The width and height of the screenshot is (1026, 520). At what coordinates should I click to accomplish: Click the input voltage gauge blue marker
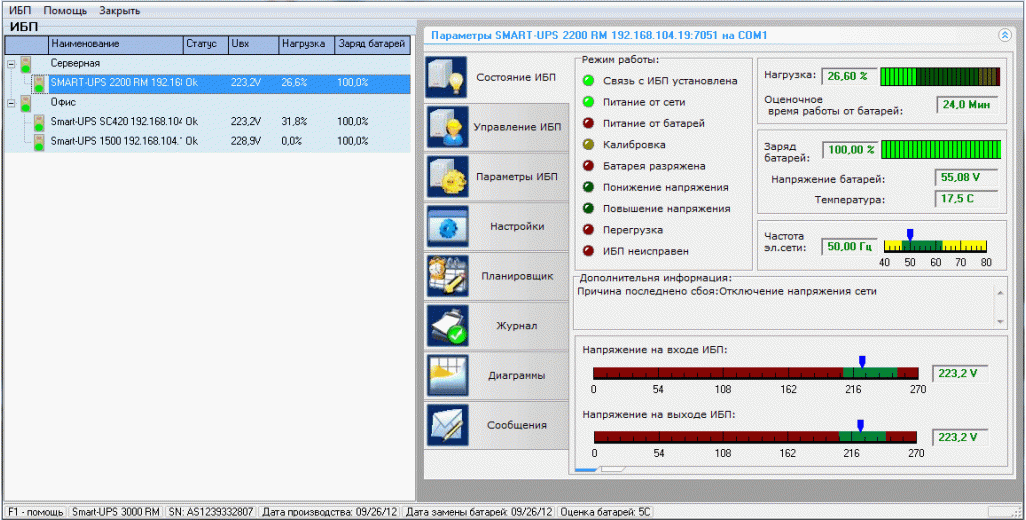pos(862,362)
